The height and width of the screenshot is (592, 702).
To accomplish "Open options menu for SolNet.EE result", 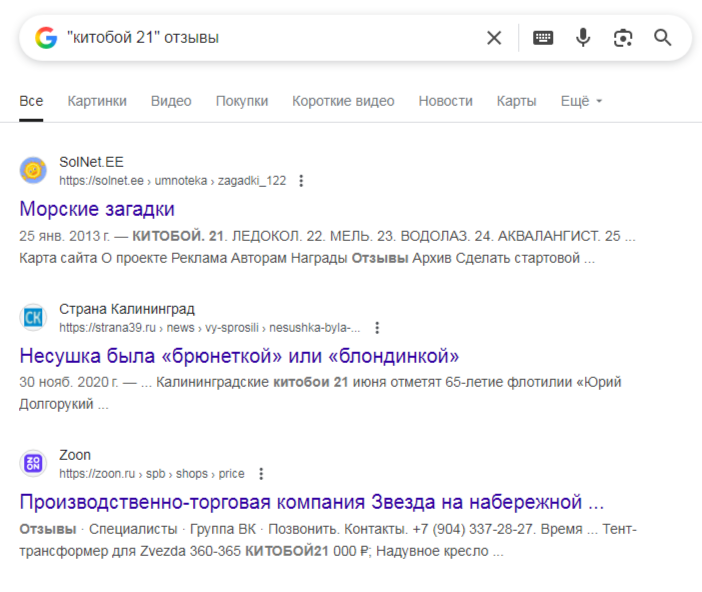I will [x=301, y=181].
